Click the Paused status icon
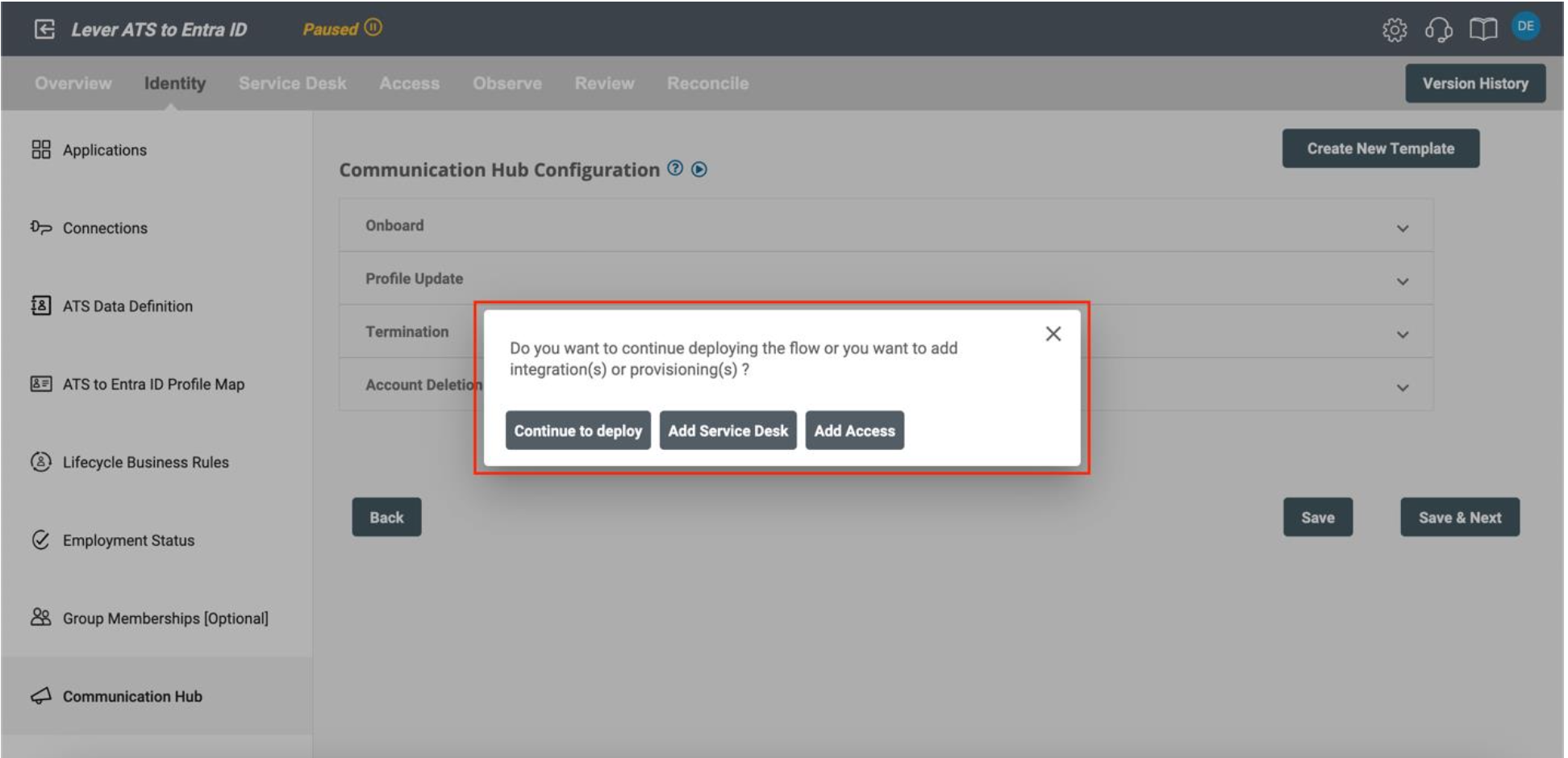This screenshot has width=1568, height=758. pos(373,27)
